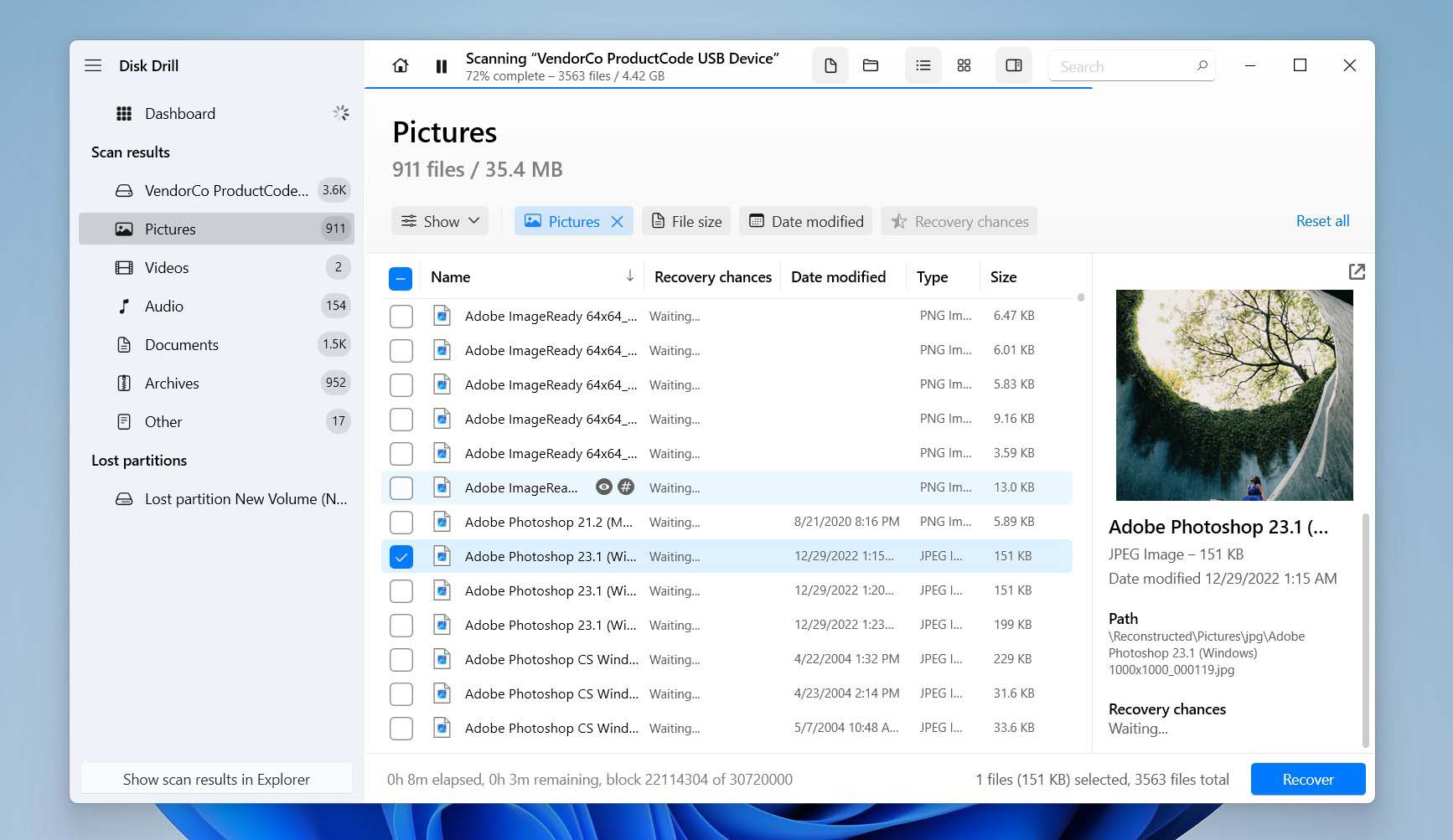Click file icon of 31.6 KB Photoshop CS row
Screen dimensions: 1453x840
pos(442,693)
